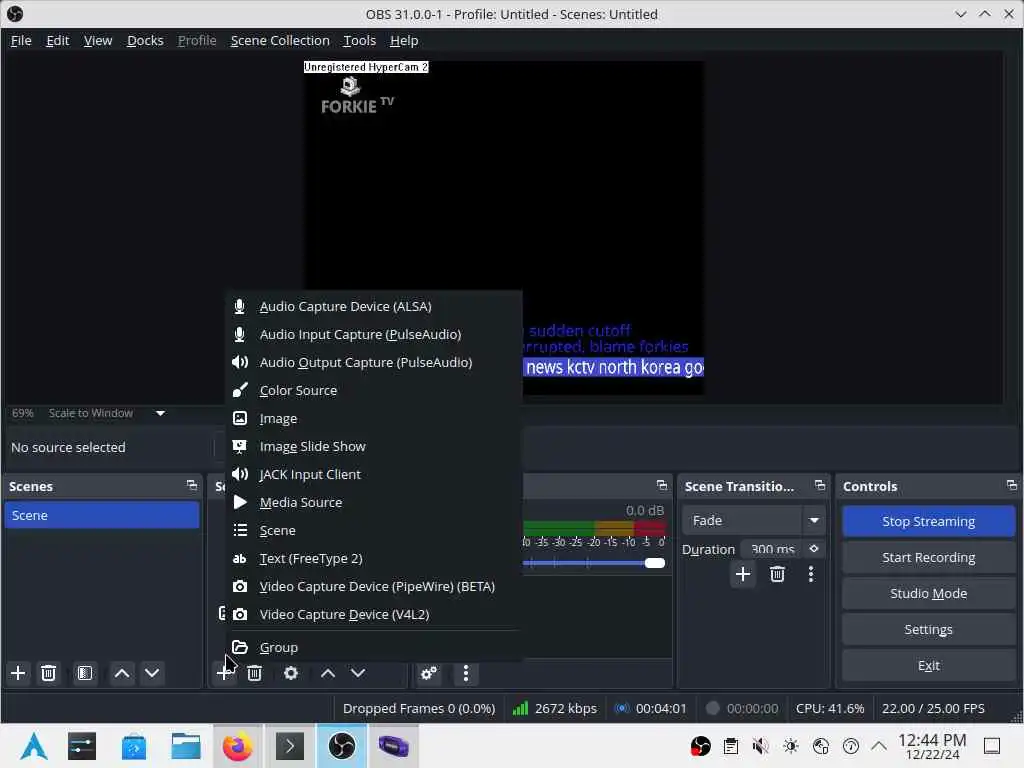Screen dimensions: 1024x768
Task: Open the File menu
Action: (21, 40)
